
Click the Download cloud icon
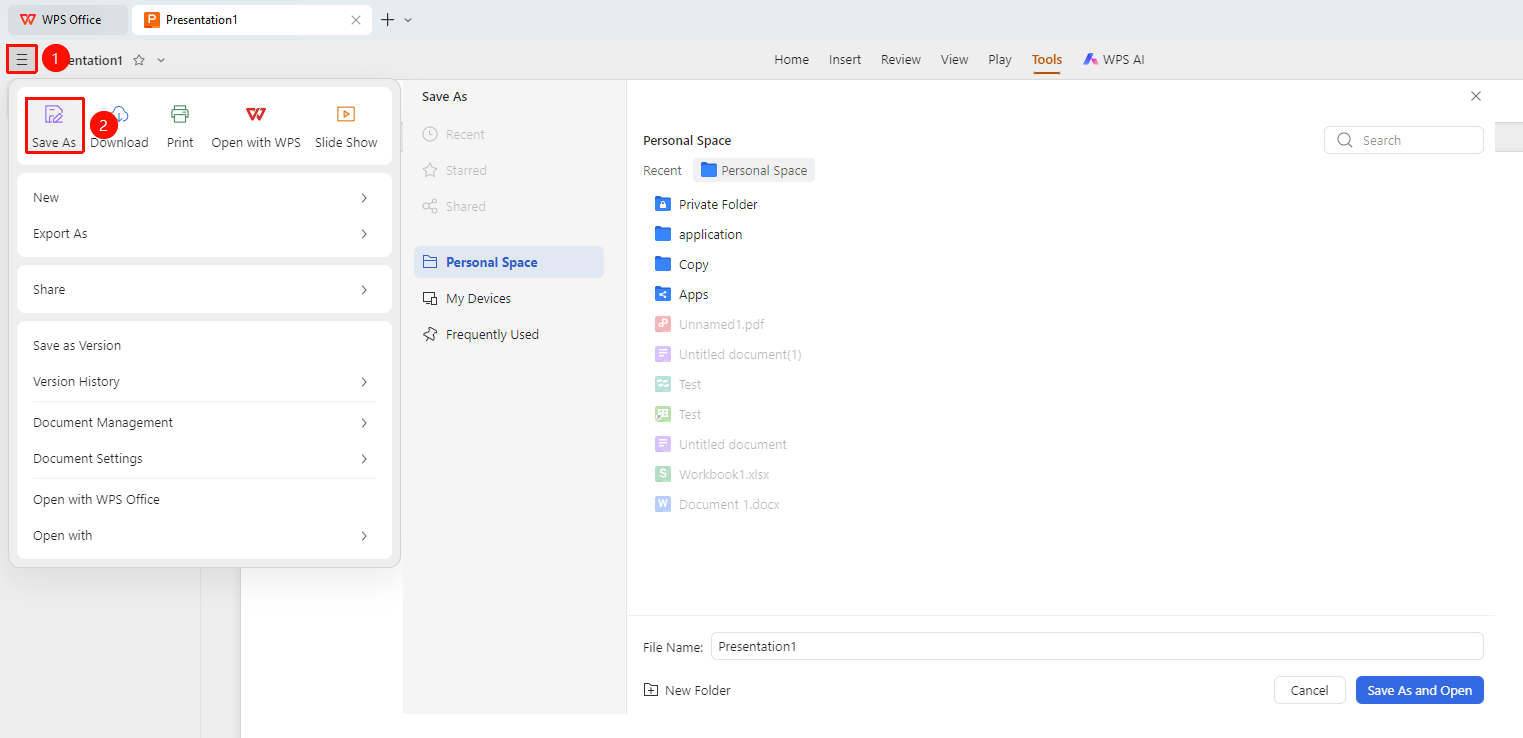(x=121, y=114)
